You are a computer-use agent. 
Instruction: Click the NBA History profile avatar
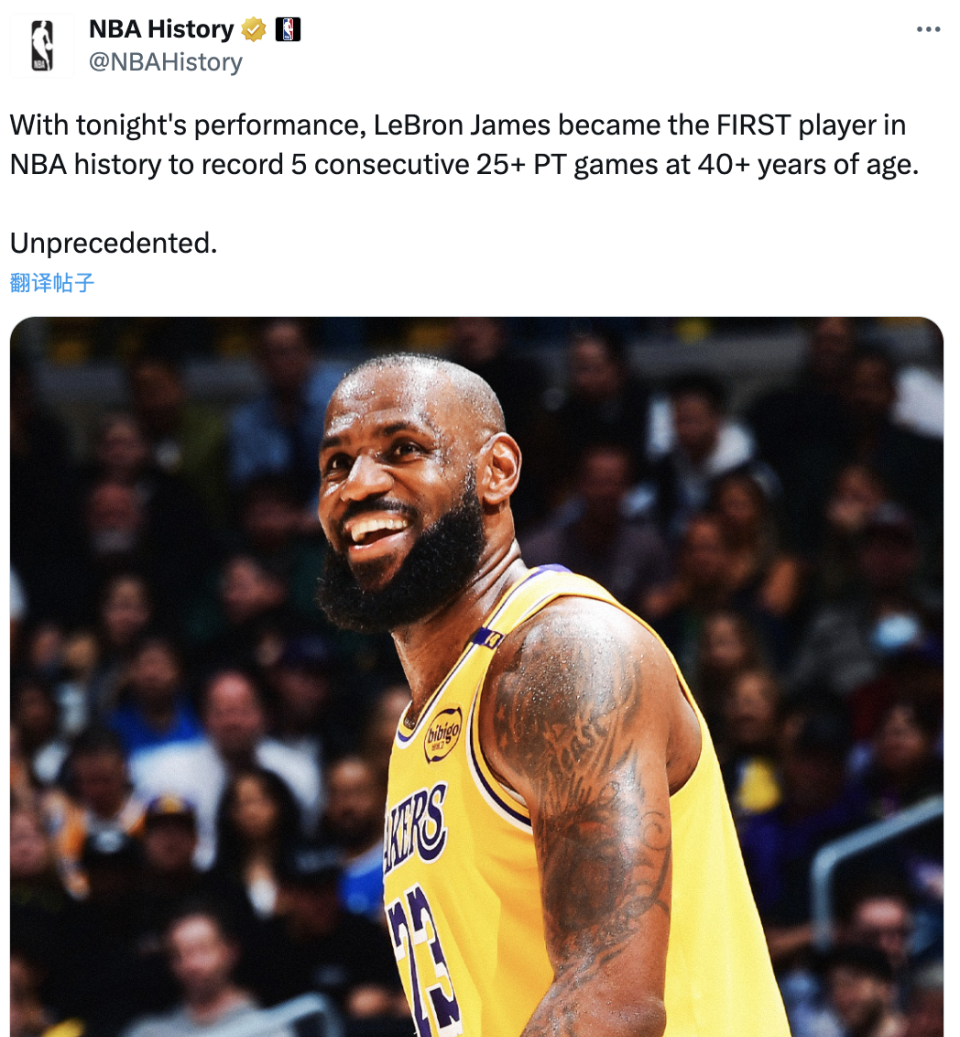pos(41,45)
